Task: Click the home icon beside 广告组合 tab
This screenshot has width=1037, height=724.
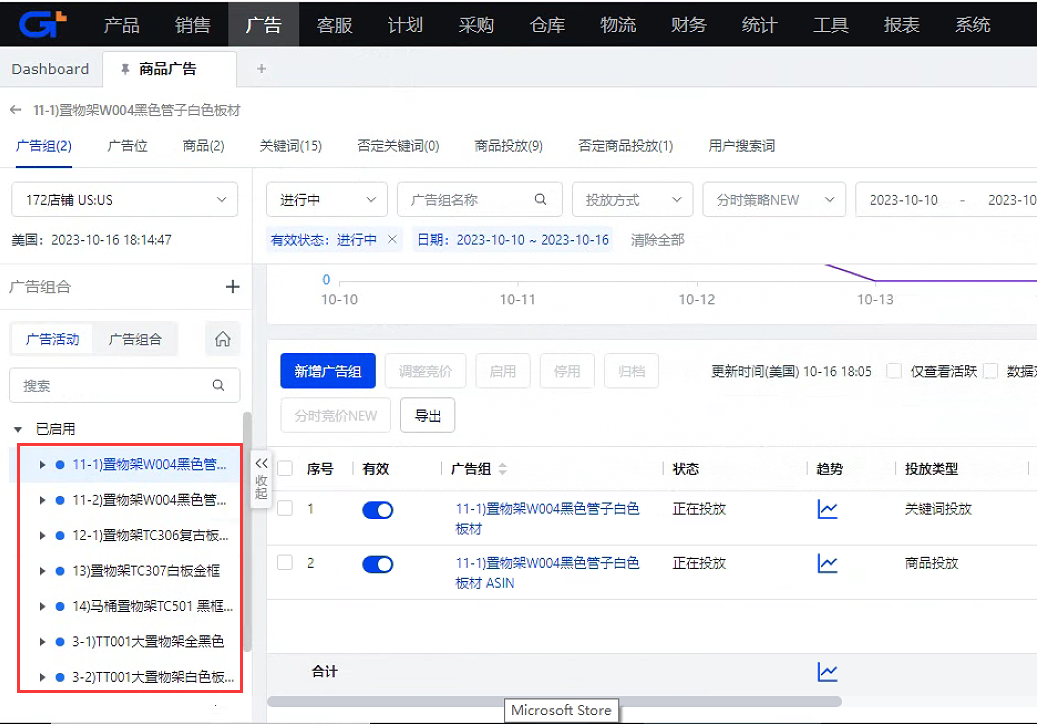Action: tap(222, 339)
